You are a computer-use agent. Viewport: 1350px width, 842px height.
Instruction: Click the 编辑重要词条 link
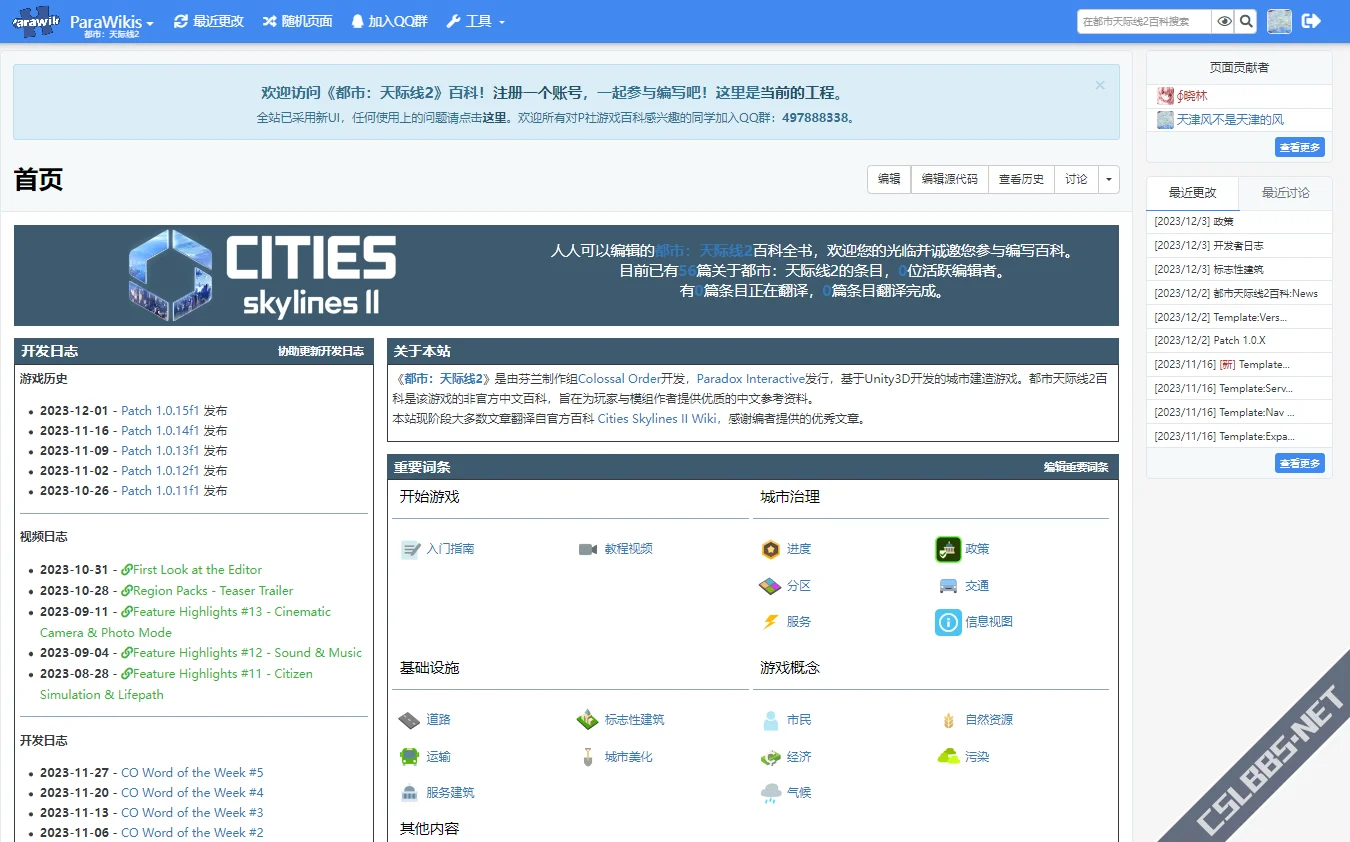(1076, 468)
